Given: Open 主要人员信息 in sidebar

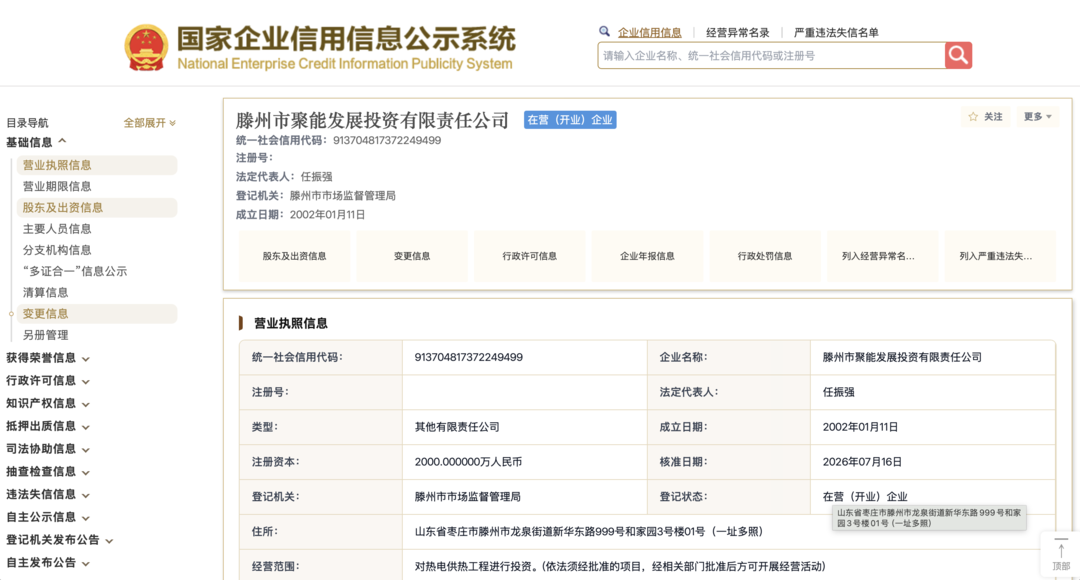Looking at the screenshot, I should pos(57,229).
